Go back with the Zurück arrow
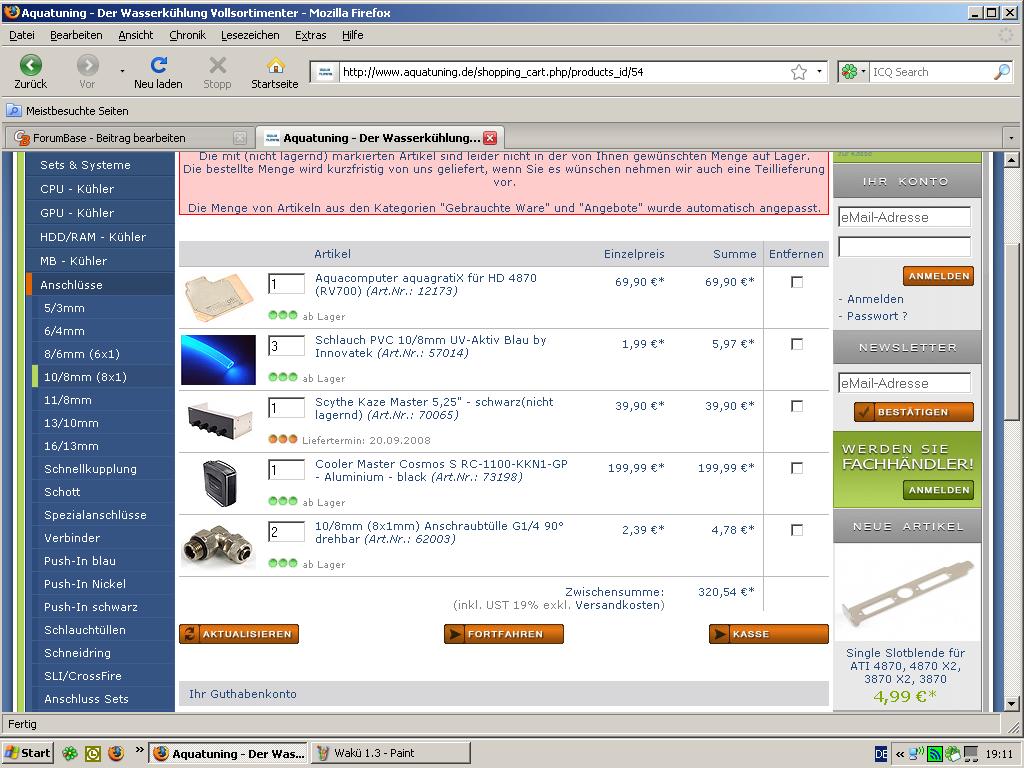This screenshot has height=768, width=1024. click(31, 65)
